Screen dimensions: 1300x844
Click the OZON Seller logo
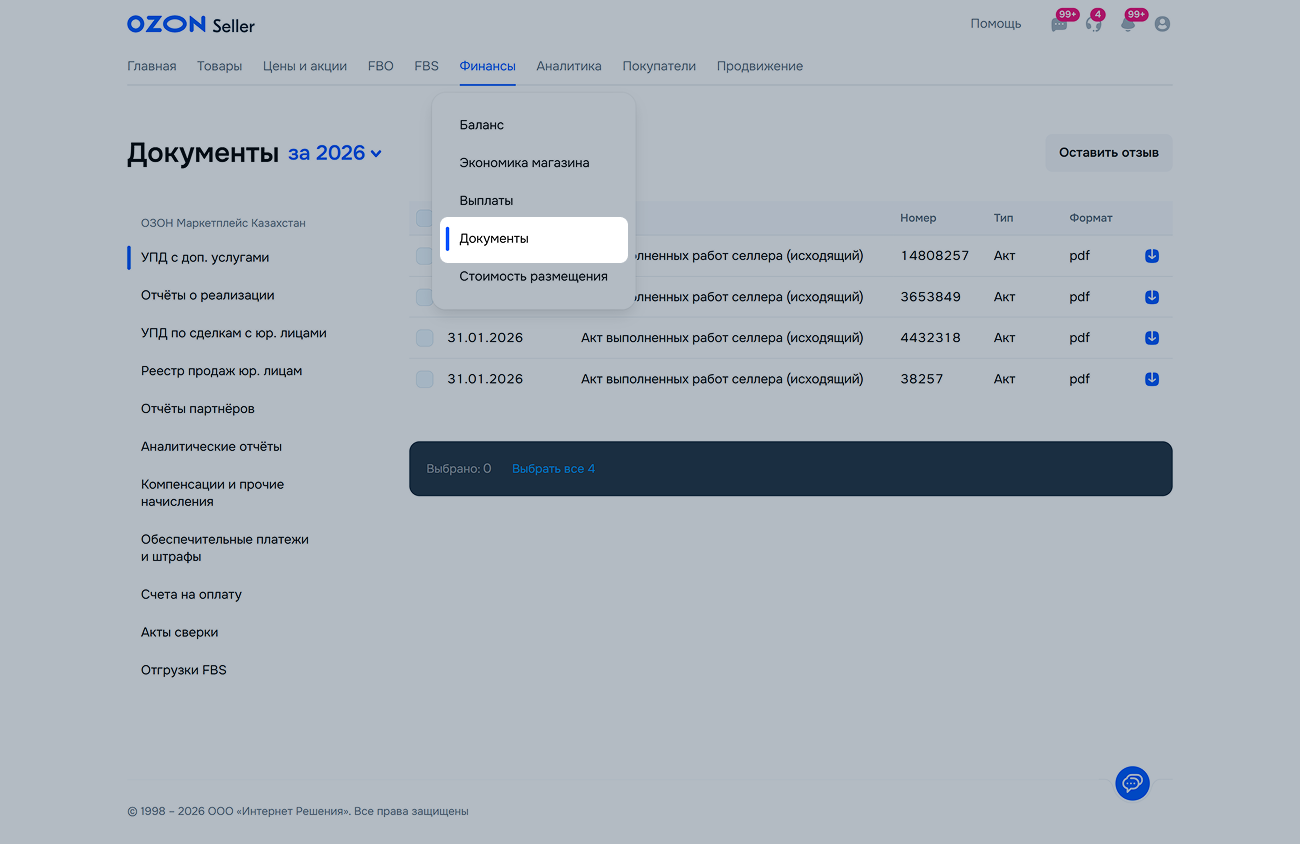[191, 24]
